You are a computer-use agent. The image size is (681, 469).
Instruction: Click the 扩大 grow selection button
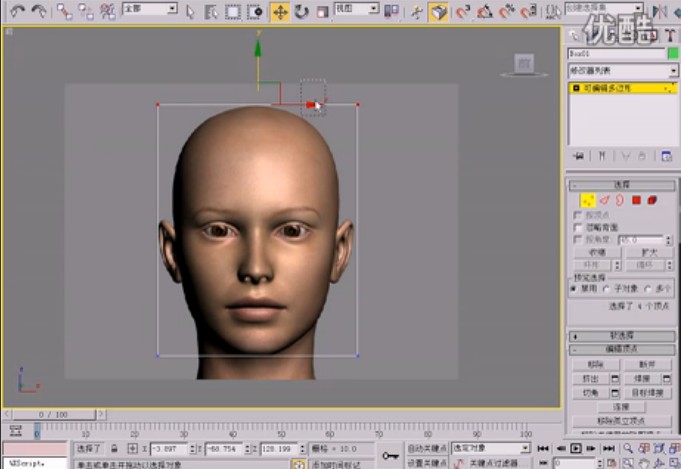[x=647, y=253]
